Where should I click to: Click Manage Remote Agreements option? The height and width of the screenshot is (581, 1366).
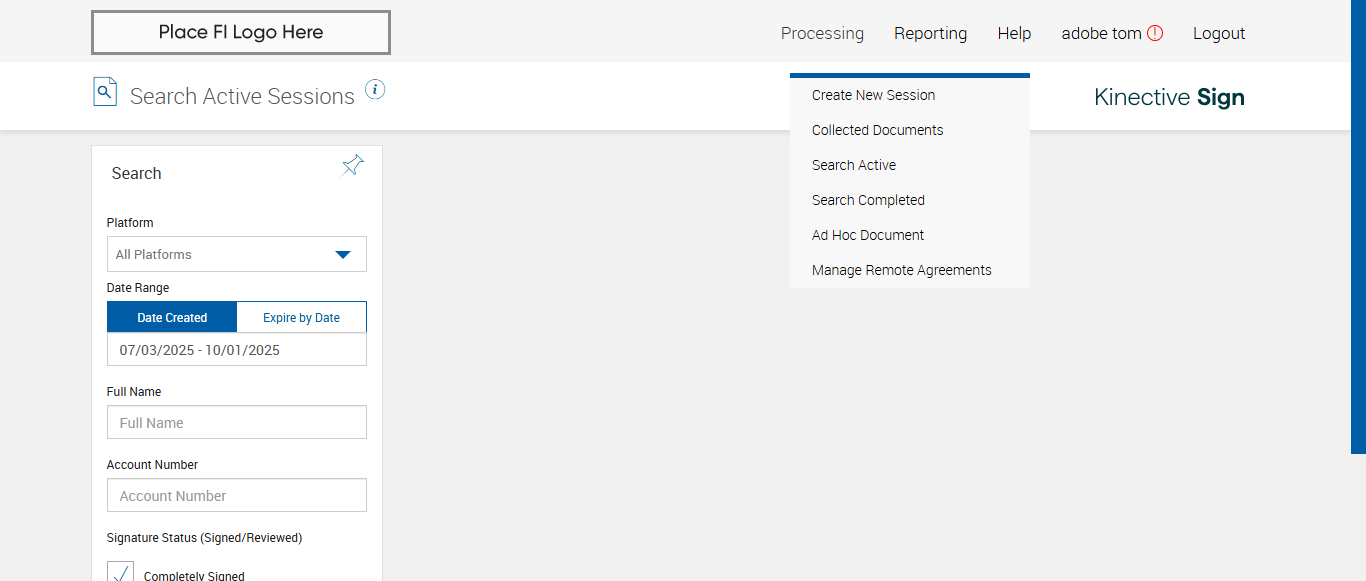pyautogui.click(x=901, y=270)
